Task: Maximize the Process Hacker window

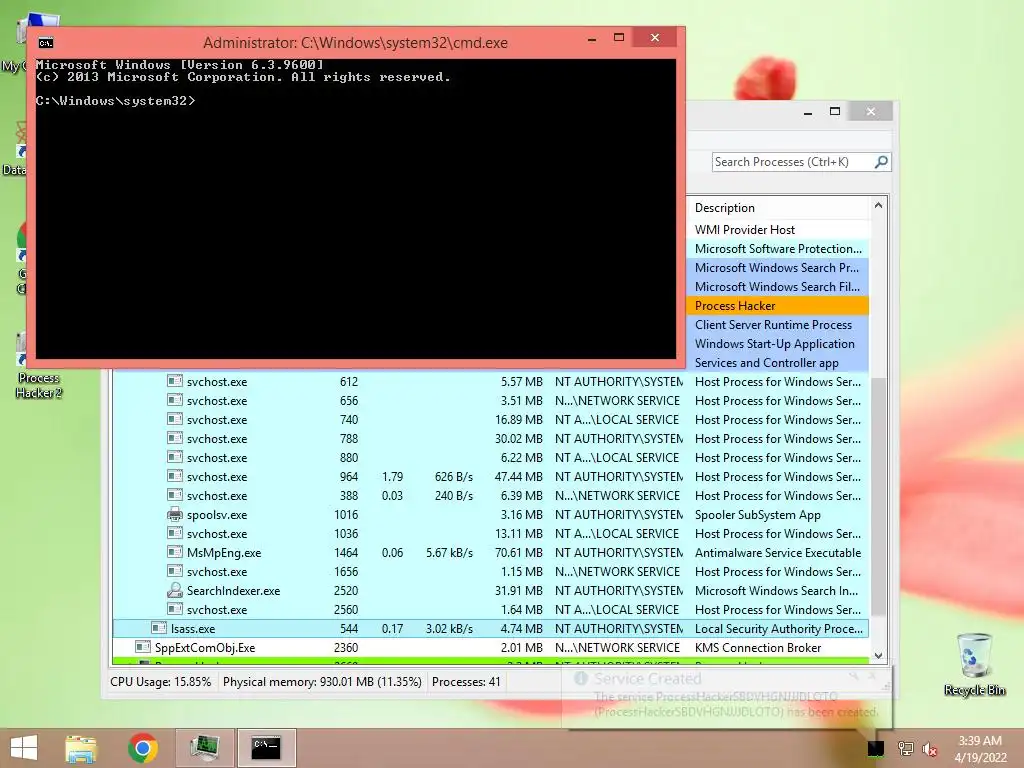Action: tap(835, 112)
